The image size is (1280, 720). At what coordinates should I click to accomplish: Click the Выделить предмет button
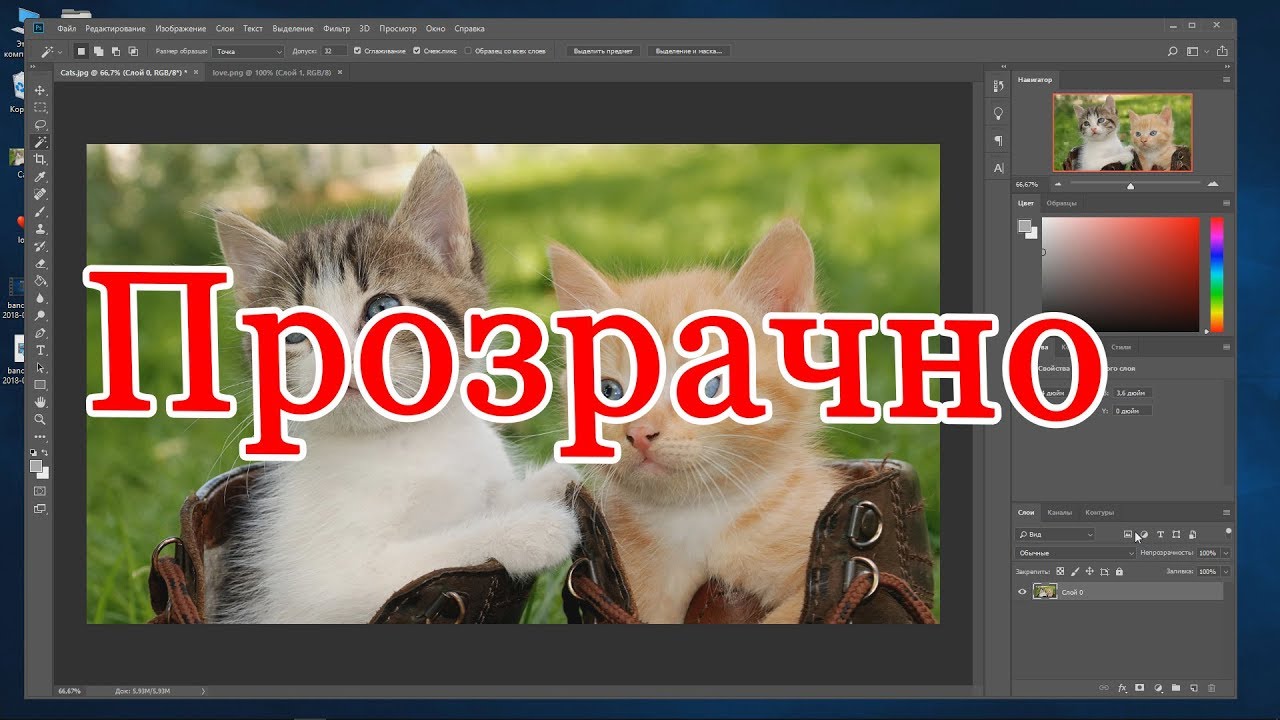click(x=603, y=51)
